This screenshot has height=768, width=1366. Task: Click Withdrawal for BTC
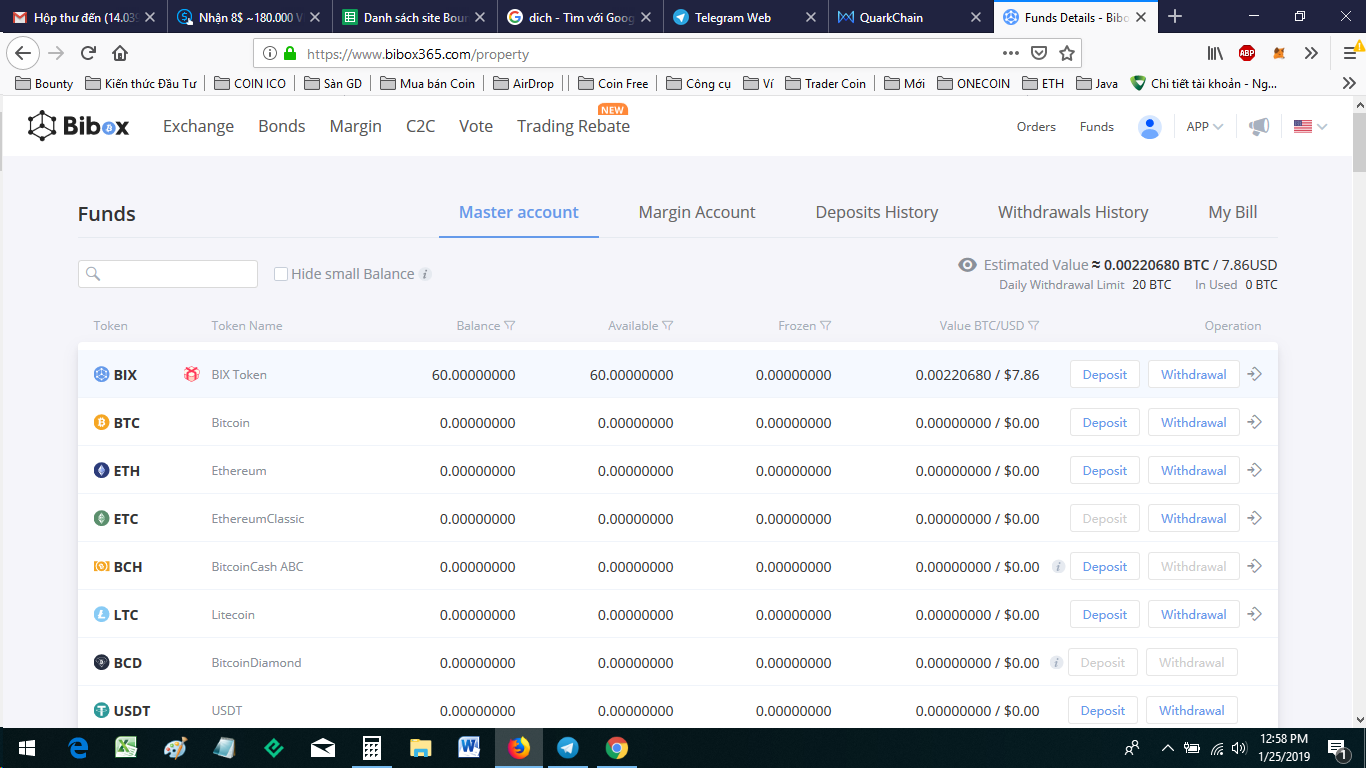(1194, 422)
